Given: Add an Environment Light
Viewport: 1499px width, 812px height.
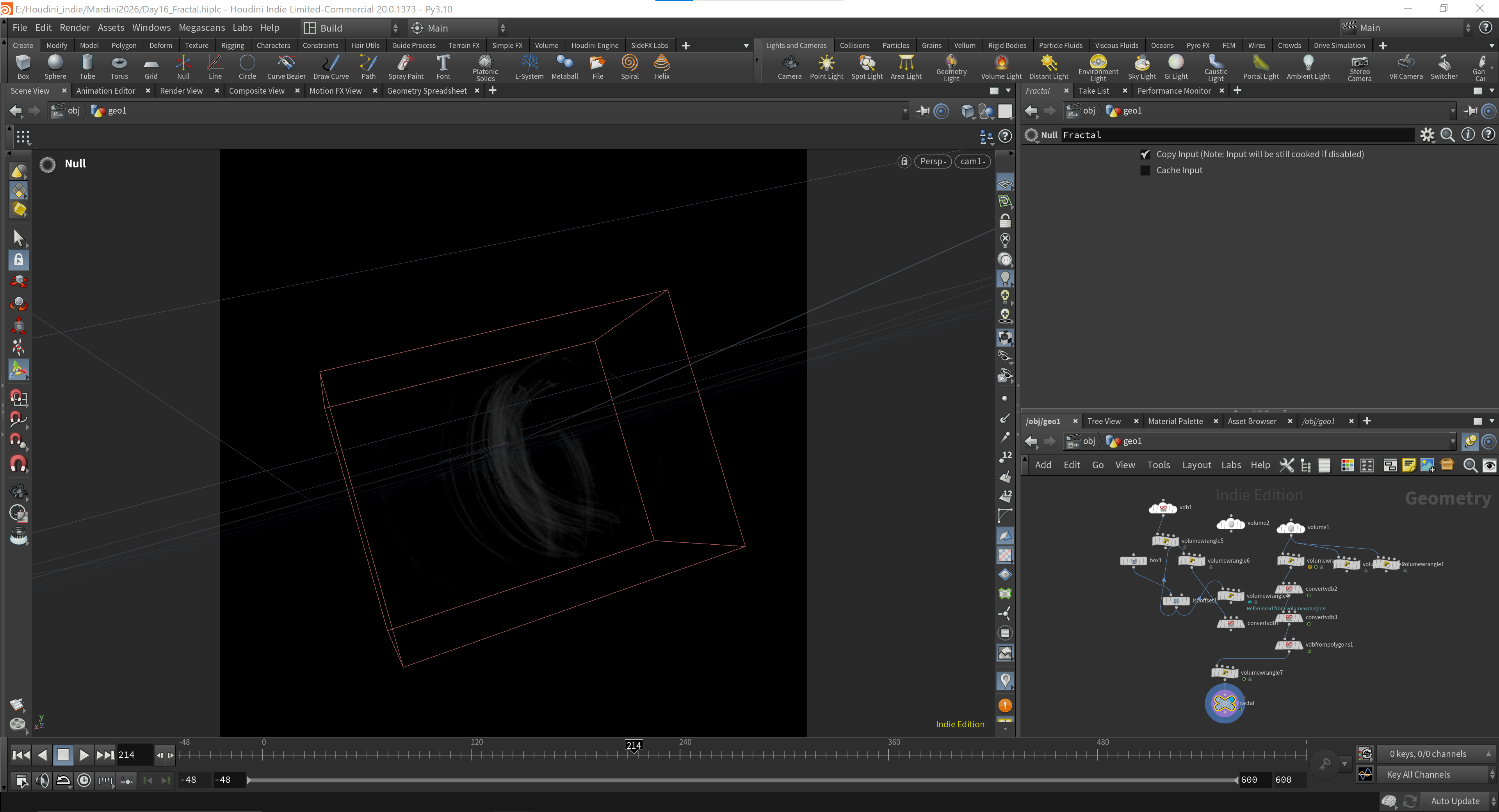Looking at the screenshot, I should click(x=1098, y=68).
